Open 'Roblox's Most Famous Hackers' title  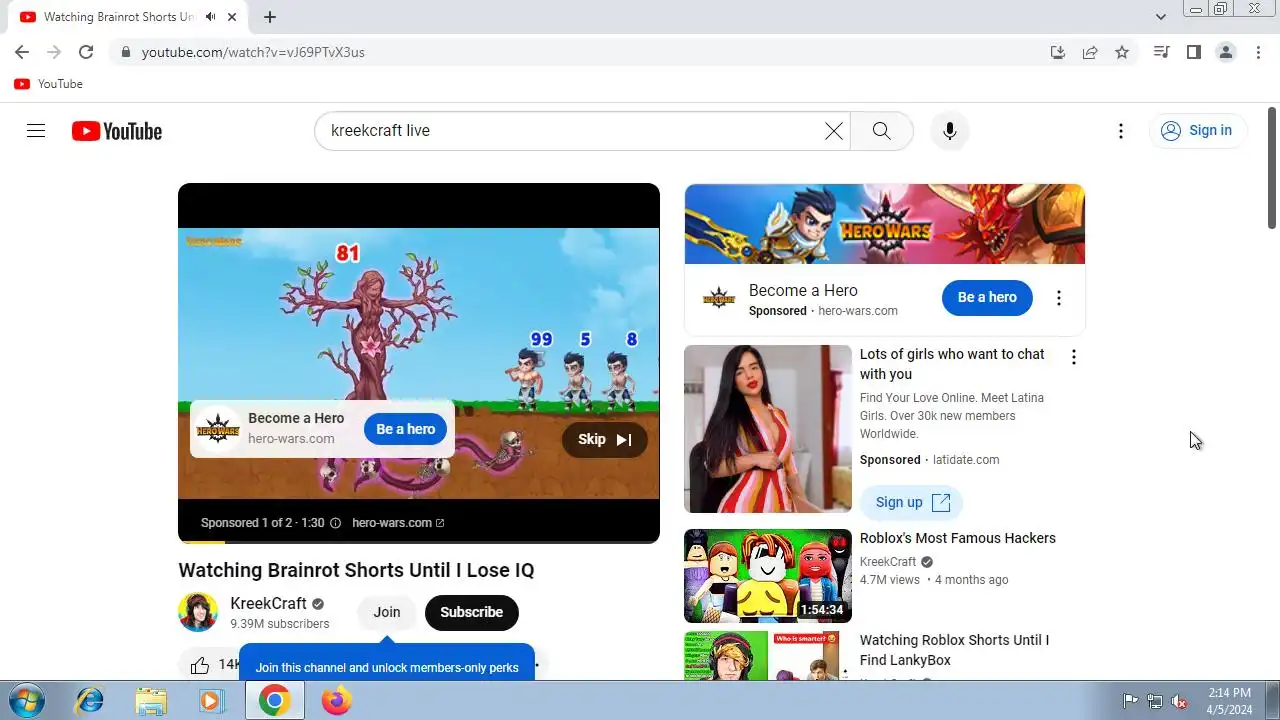(957, 538)
